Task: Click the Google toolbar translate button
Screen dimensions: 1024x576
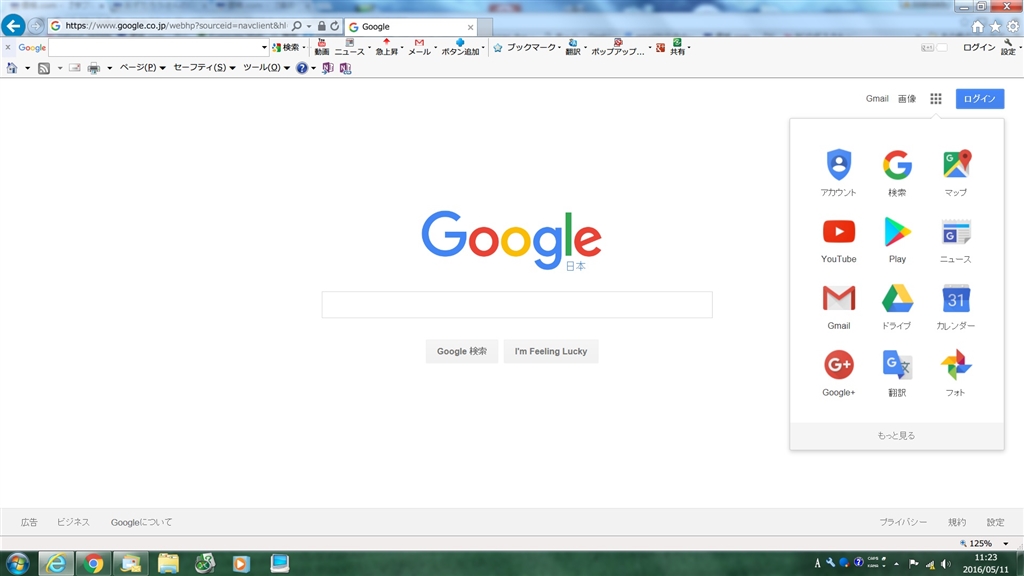Action: [573, 47]
